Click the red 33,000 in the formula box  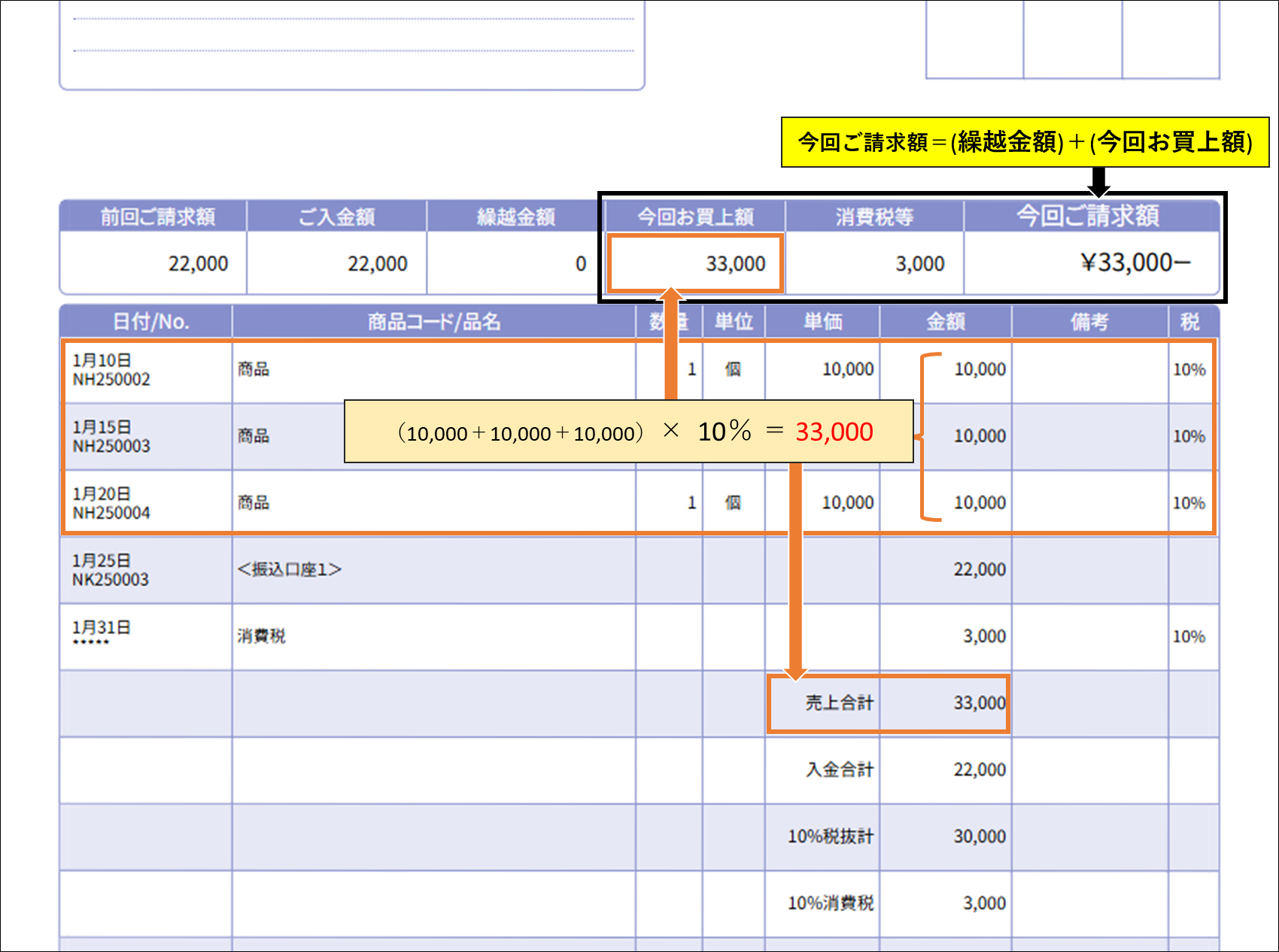point(834,432)
